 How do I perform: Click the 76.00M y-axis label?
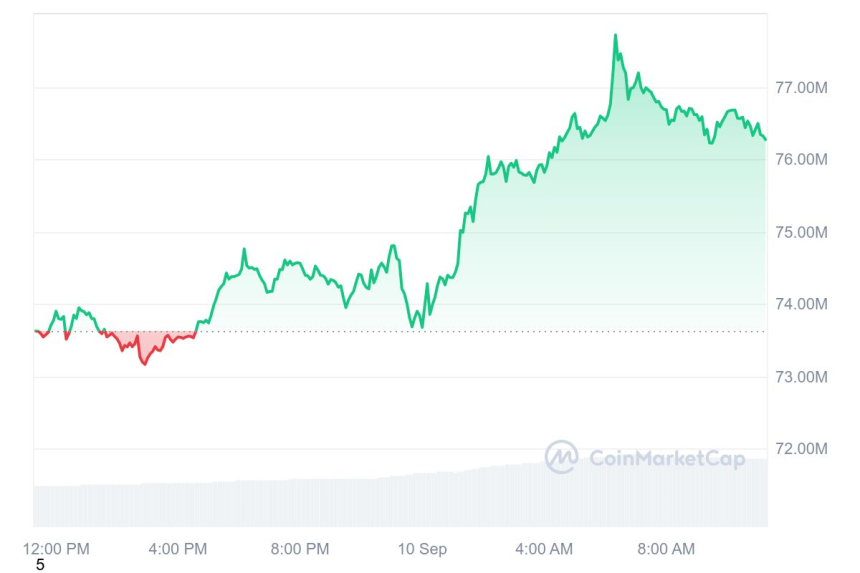802,160
